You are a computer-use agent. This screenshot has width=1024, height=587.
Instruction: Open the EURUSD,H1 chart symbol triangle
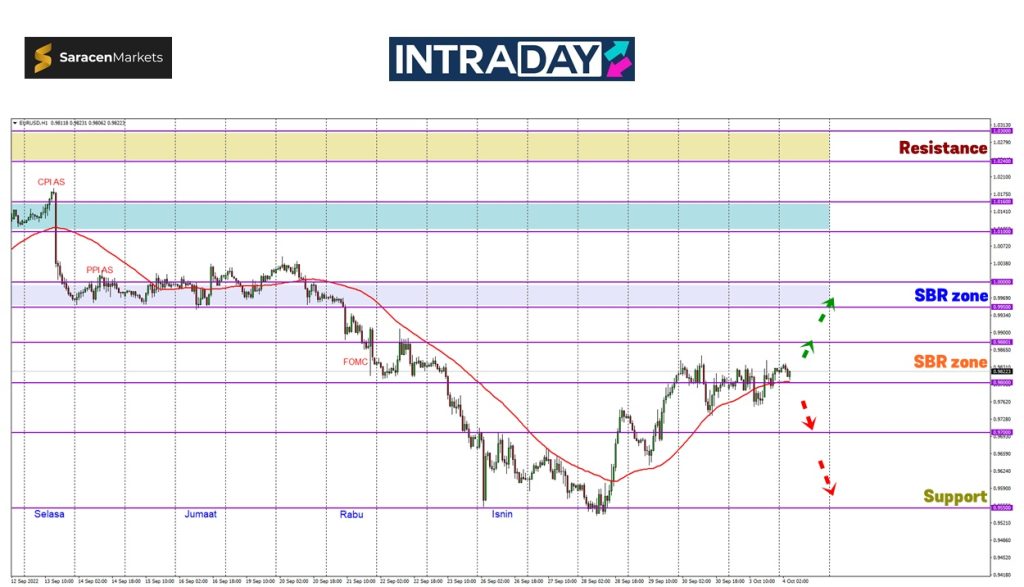[x=15, y=123]
